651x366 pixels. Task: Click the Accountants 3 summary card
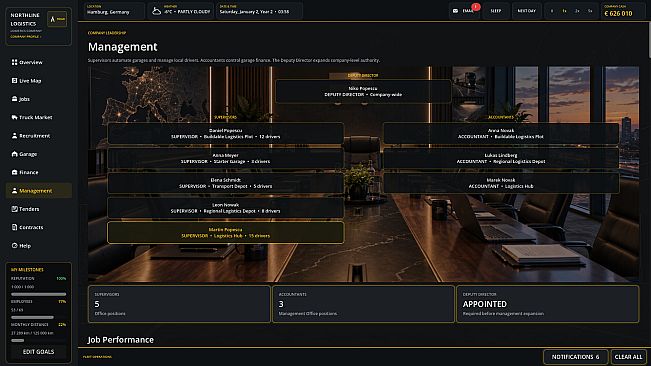[x=363, y=304]
